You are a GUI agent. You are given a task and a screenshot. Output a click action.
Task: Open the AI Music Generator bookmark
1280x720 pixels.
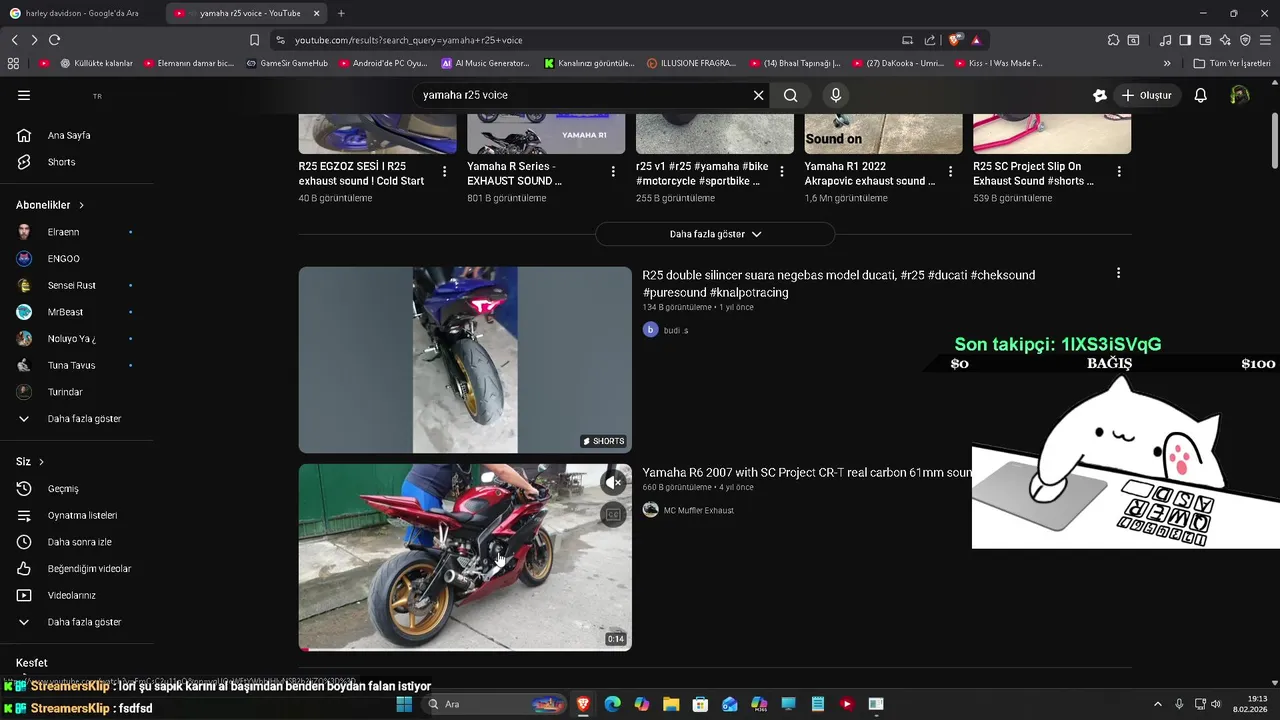coord(485,63)
